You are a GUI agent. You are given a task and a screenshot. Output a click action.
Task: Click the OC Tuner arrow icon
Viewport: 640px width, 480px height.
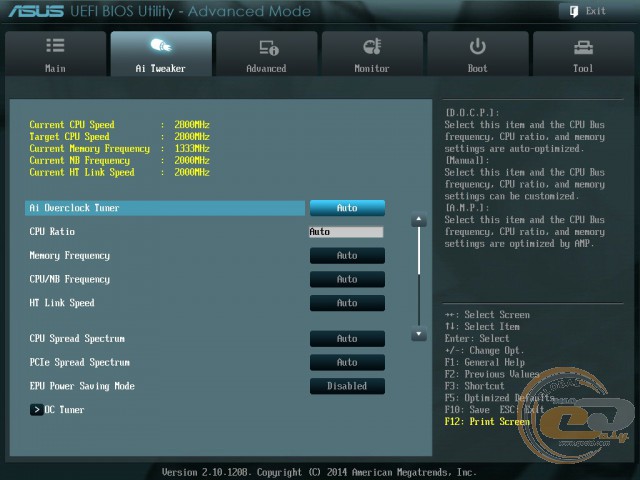tap(36, 409)
